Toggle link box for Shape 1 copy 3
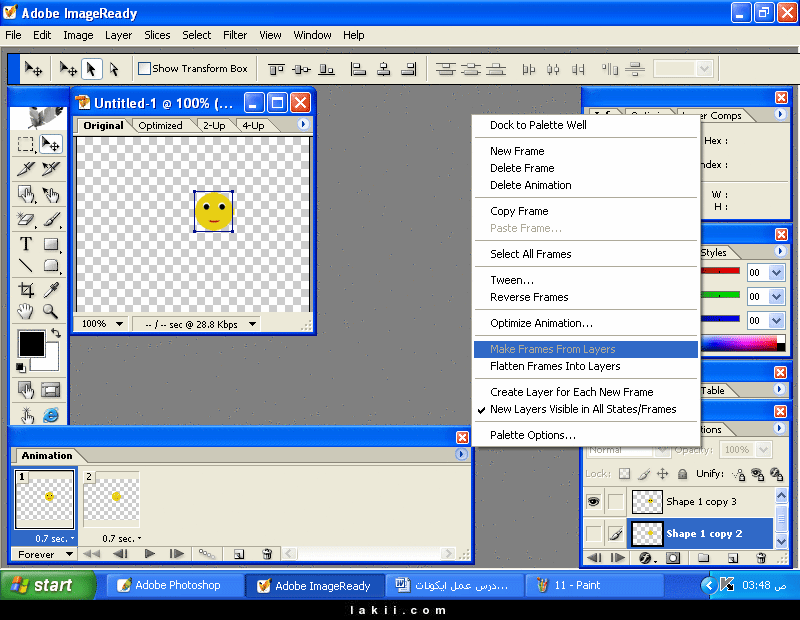This screenshot has height=620, width=800. [x=616, y=502]
